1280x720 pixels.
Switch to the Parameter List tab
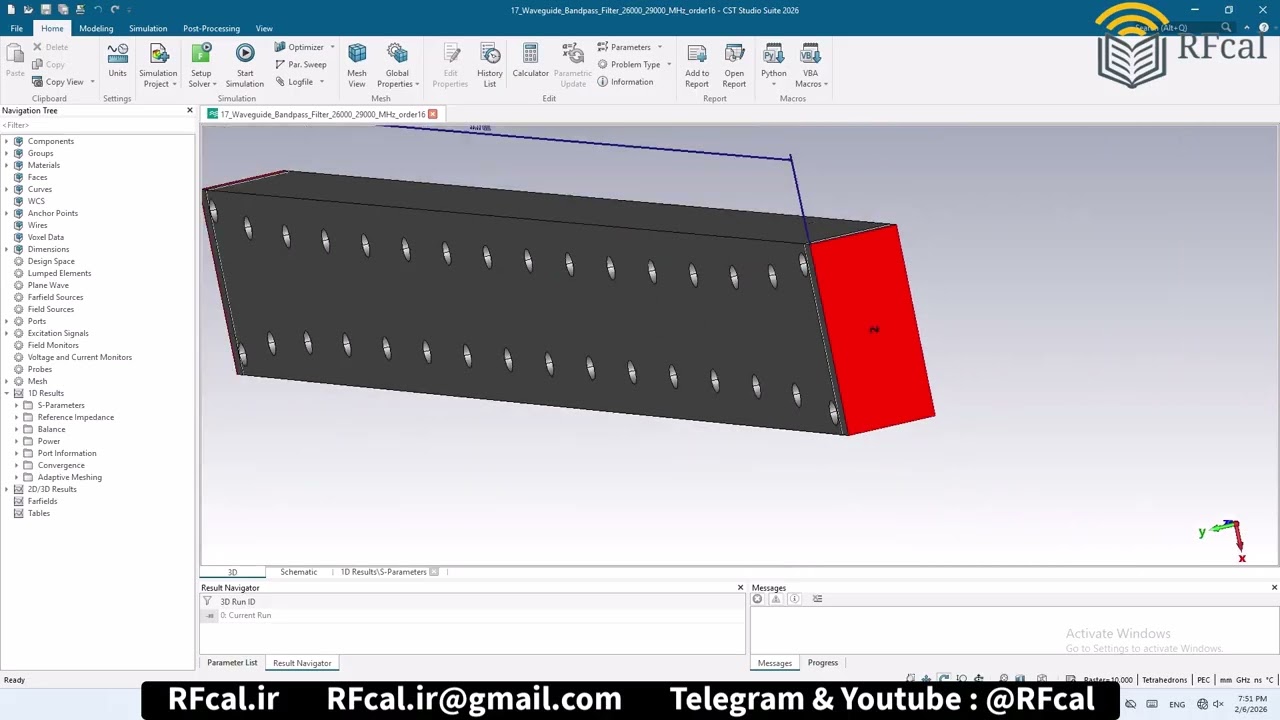tap(232, 662)
